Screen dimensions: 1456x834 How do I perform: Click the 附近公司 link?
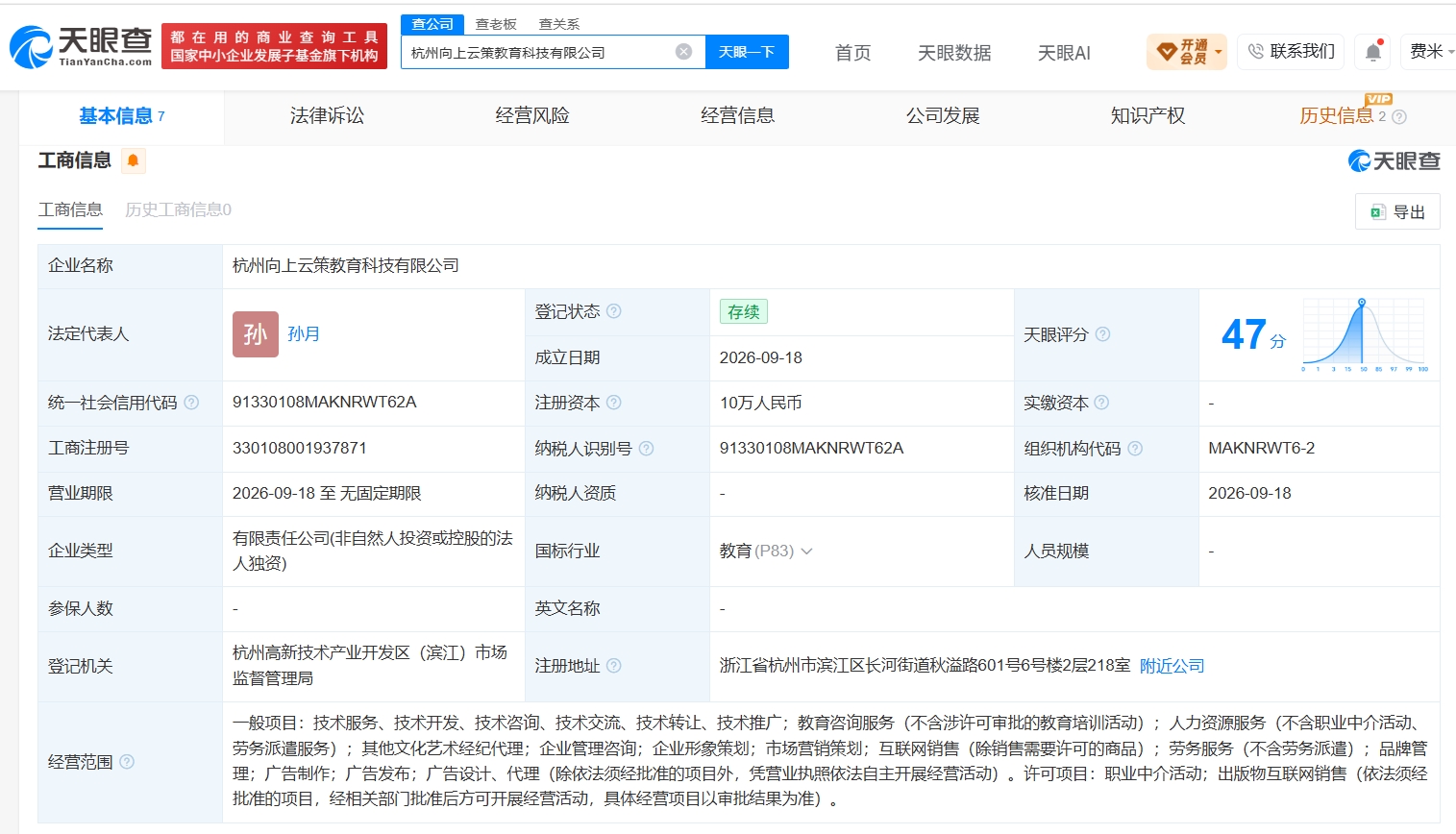pos(1172,666)
